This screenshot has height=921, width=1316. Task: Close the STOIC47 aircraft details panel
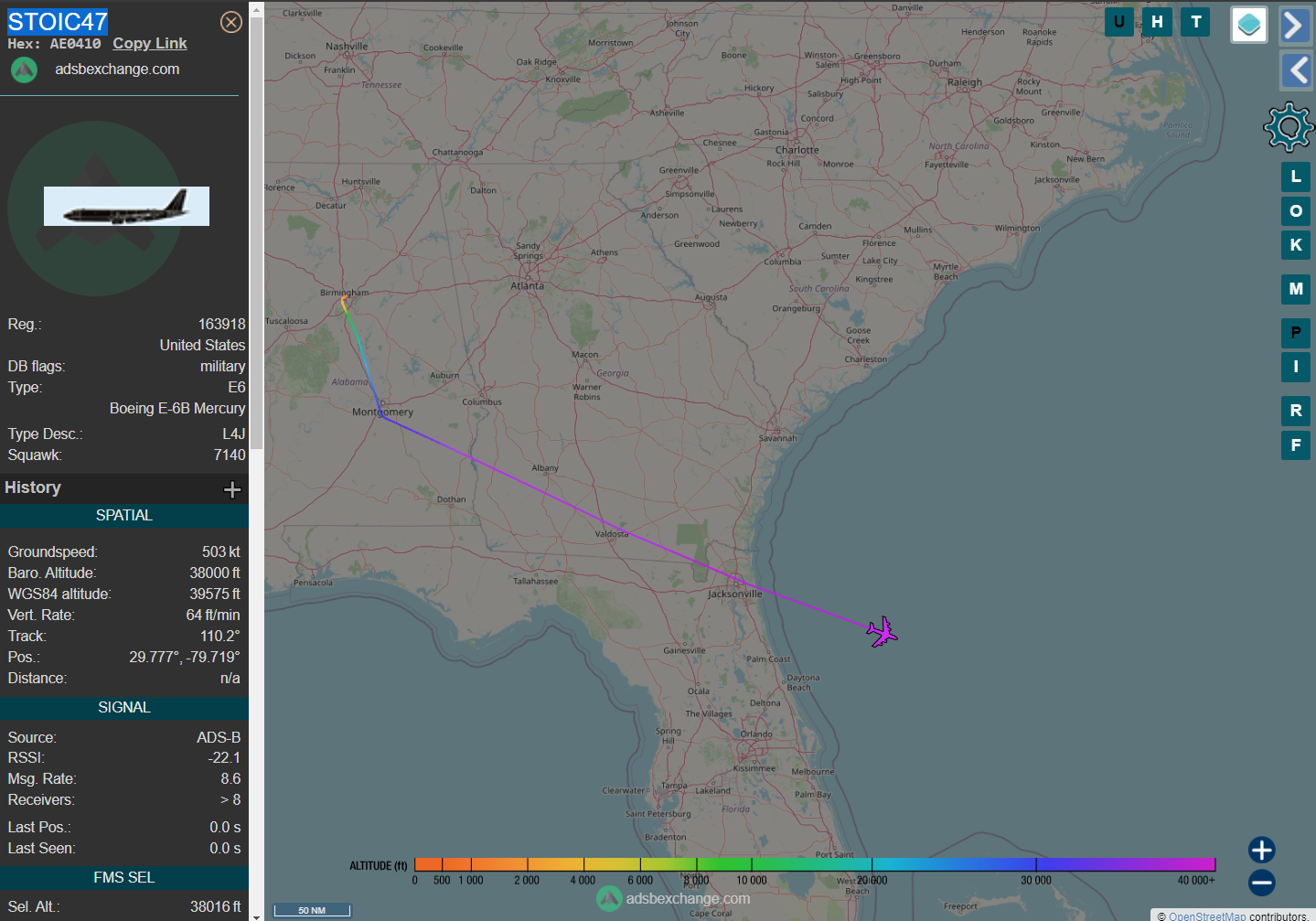(231, 22)
